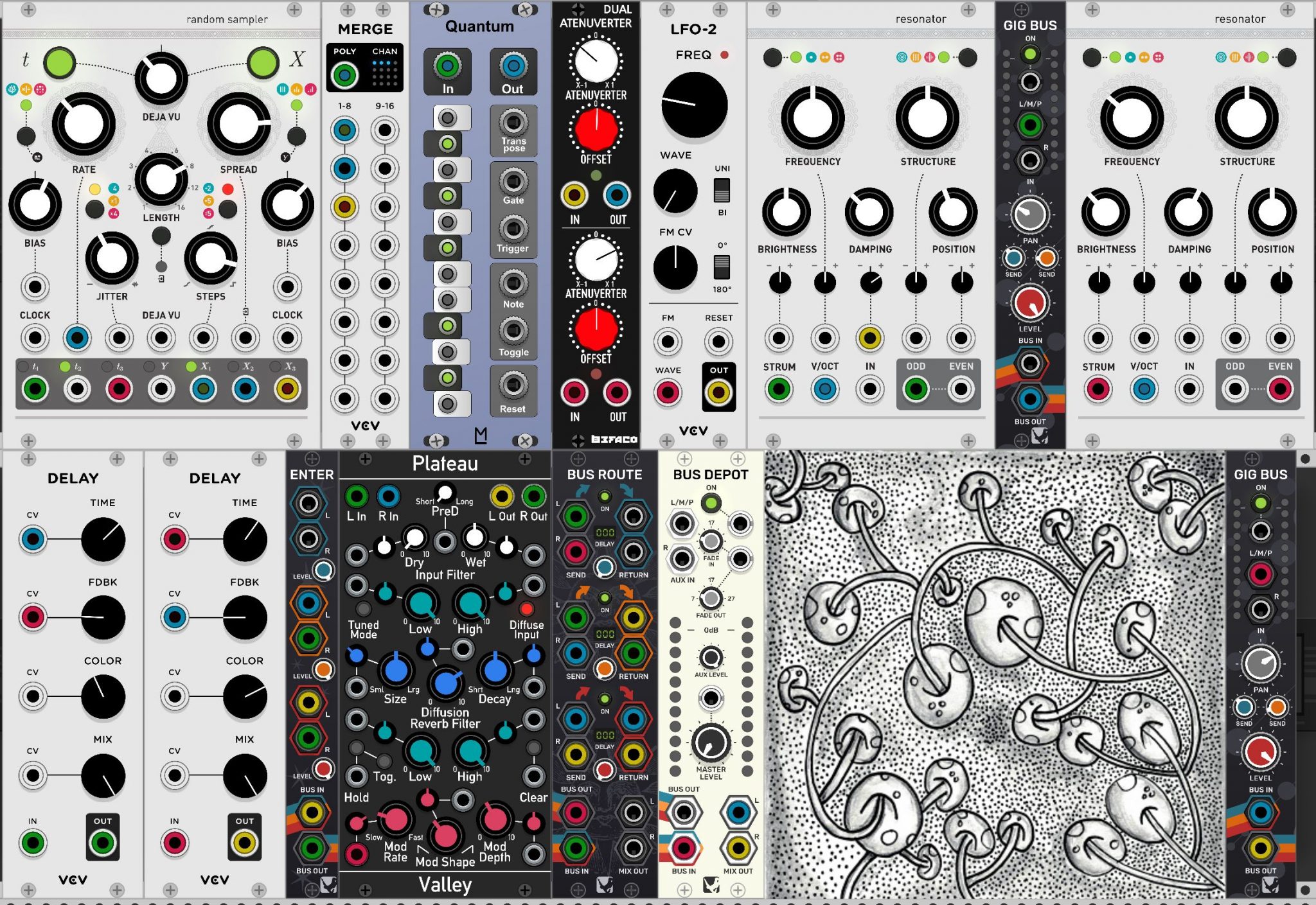Click random sampler green t button
The image size is (1316, 905).
pyautogui.click(x=60, y=62)
